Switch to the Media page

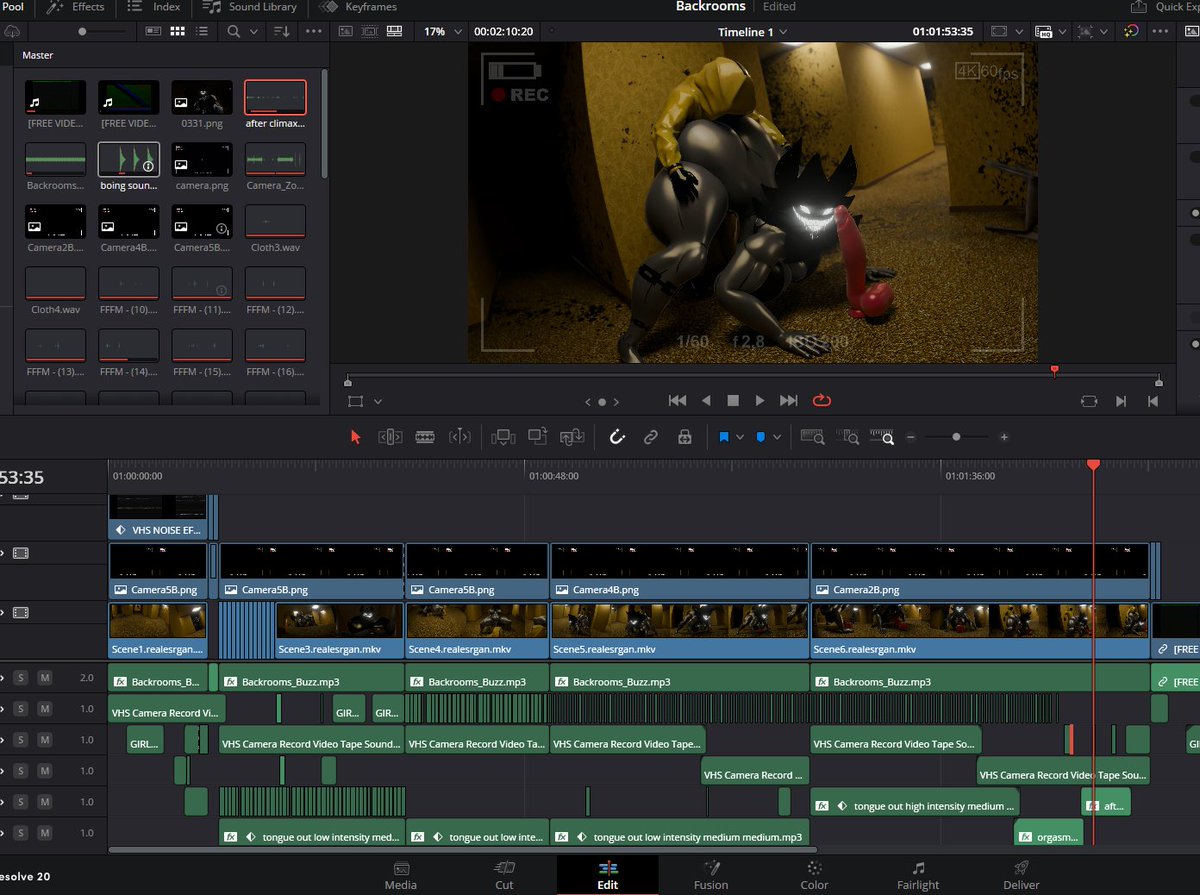[400, 875]
